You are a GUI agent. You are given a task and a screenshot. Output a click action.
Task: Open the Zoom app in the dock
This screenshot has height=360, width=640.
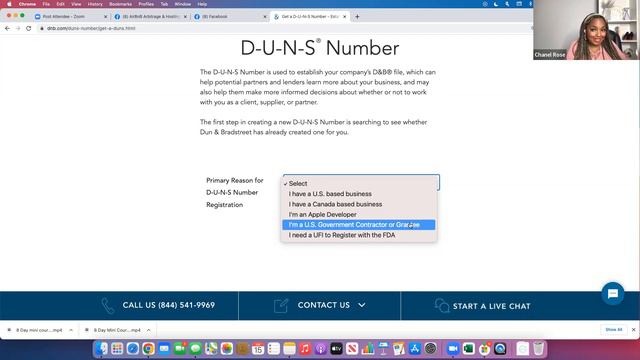[453, 349]
